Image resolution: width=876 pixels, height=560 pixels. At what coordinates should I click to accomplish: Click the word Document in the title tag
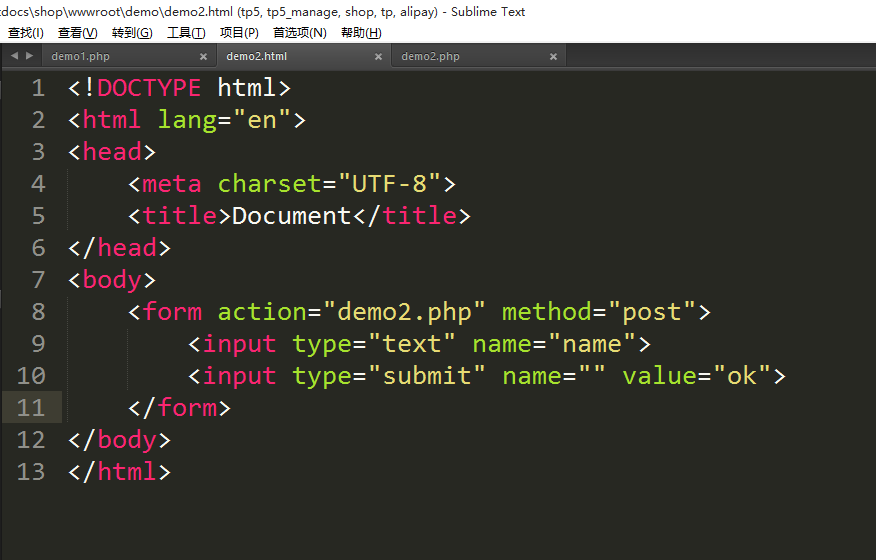[291, 216]
